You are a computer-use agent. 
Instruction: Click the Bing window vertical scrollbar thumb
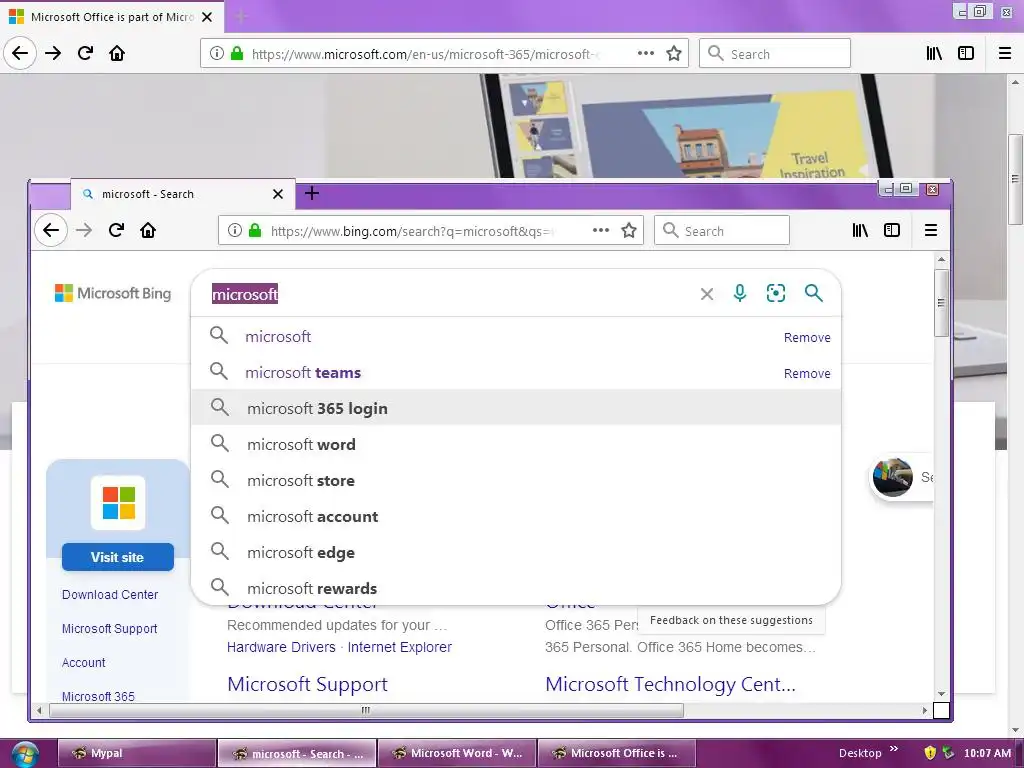(x=941, y=302)
